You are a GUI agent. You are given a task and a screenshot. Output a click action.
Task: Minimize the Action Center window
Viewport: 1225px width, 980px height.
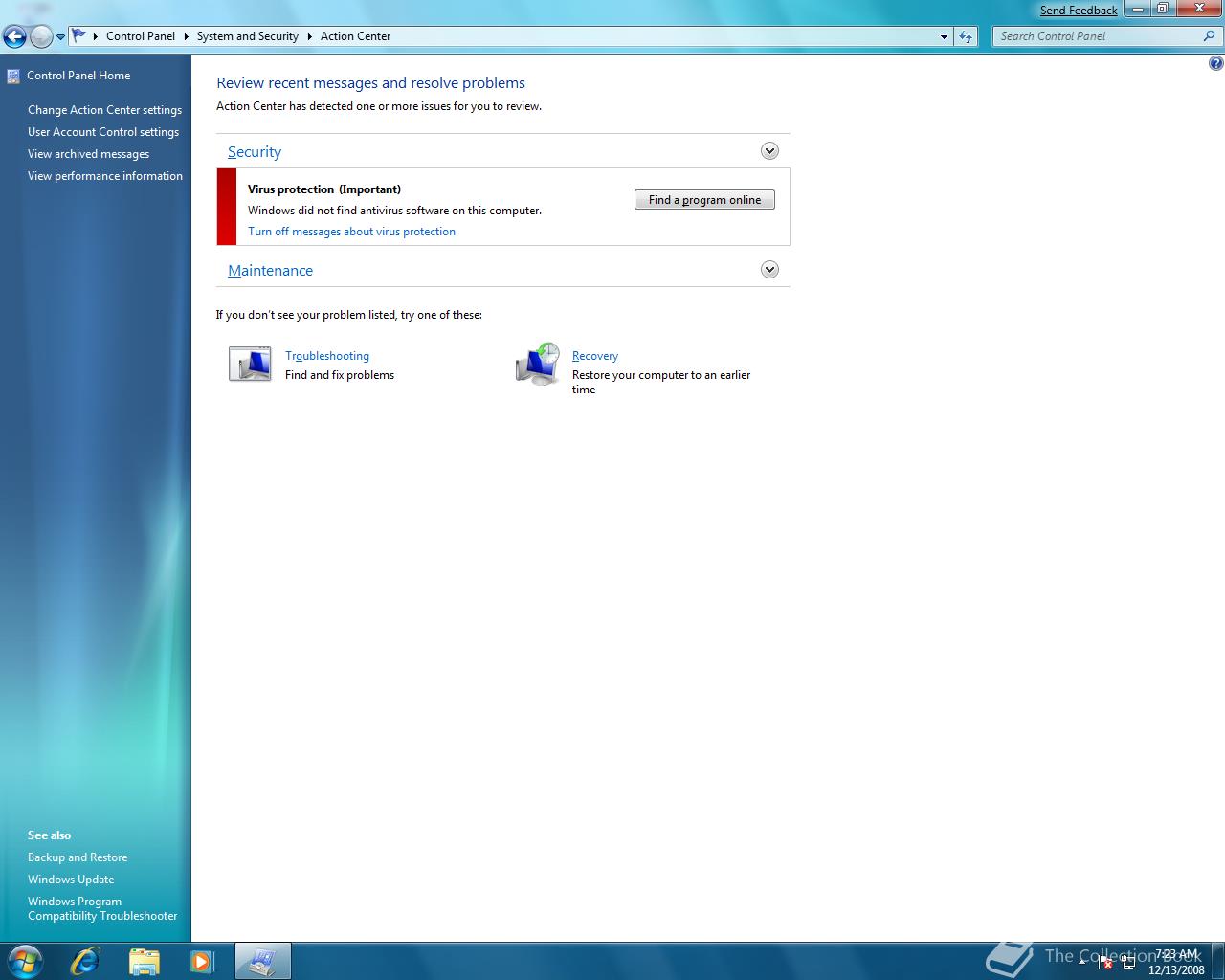[1137, 10]
